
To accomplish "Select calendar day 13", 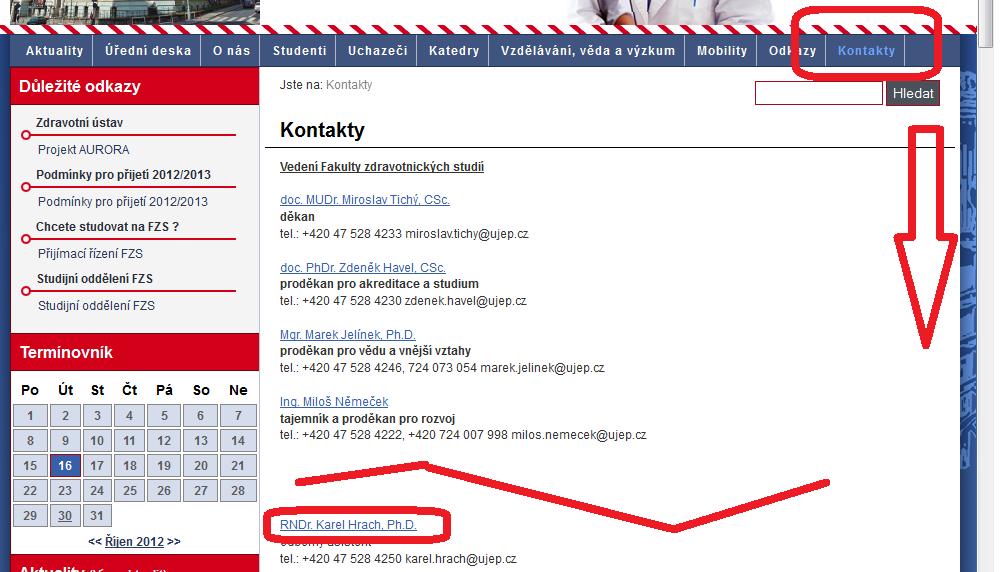I will (x=201, y=440).
